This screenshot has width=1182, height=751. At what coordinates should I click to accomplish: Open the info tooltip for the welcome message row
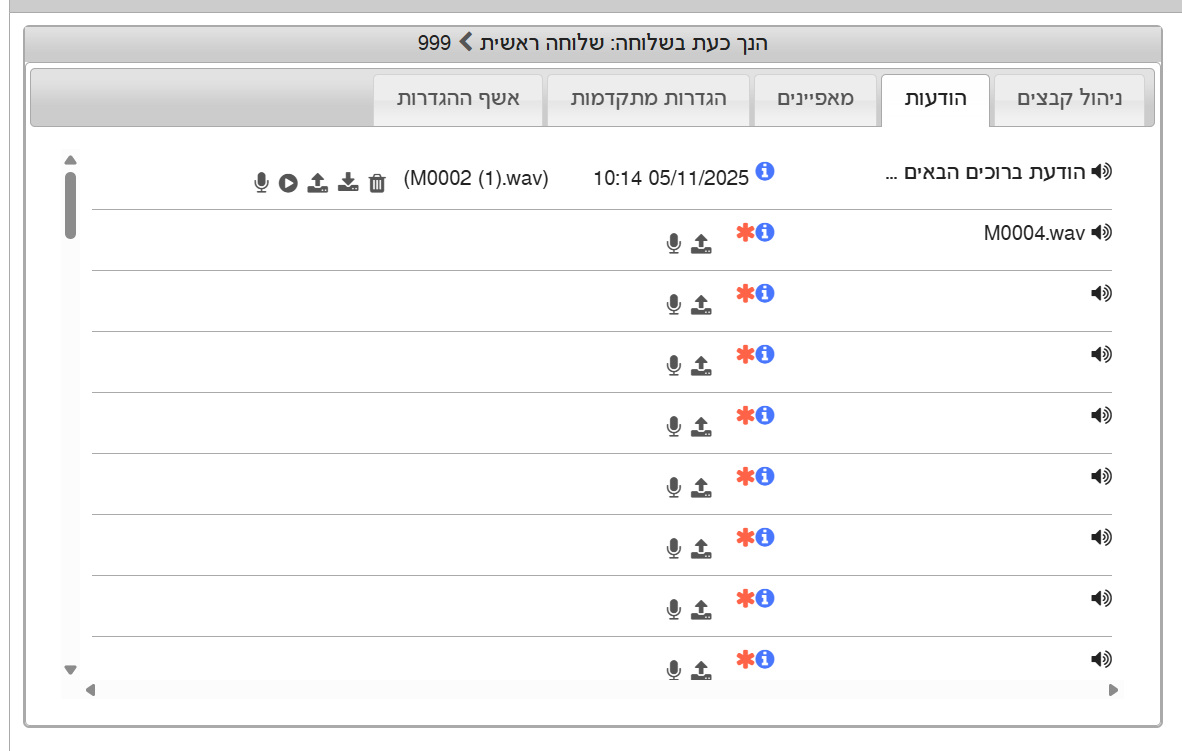tap(767, 171)
